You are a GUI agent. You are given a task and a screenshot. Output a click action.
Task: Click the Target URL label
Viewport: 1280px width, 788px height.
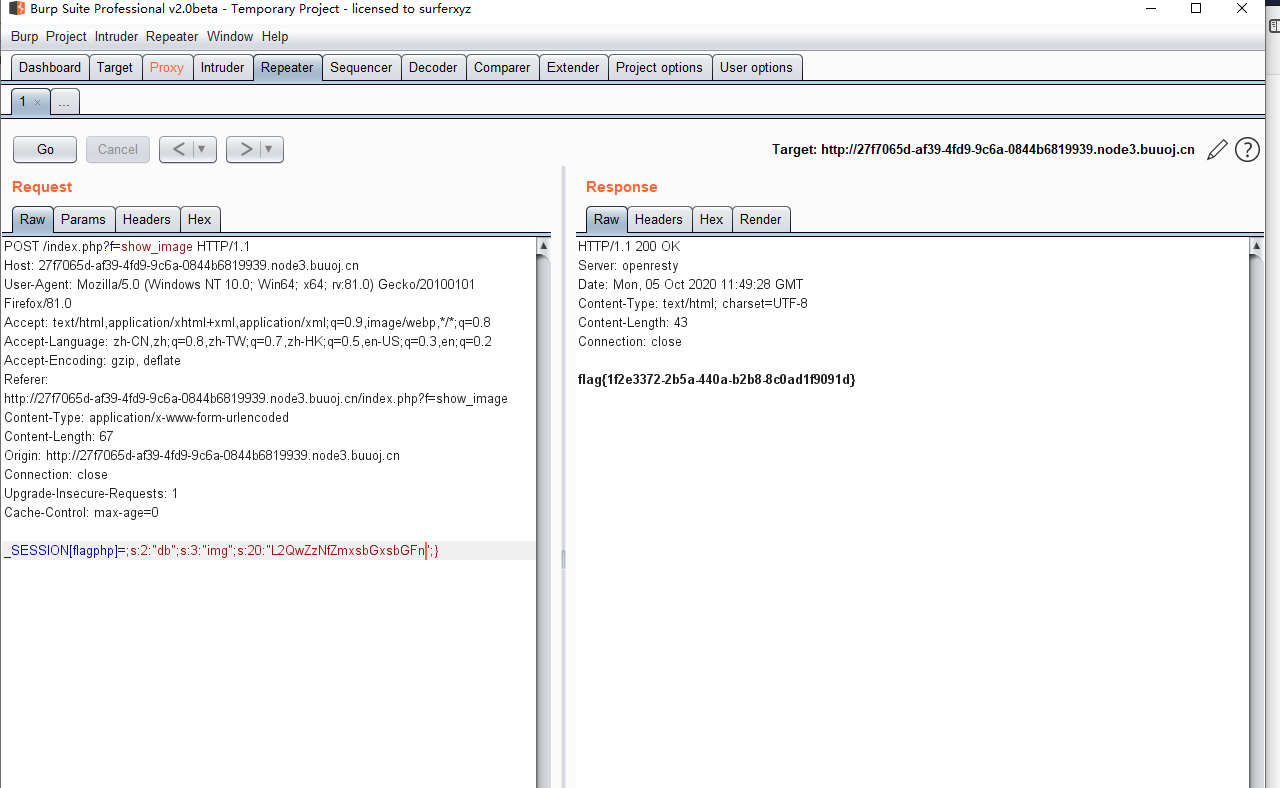tap(983, 149)
